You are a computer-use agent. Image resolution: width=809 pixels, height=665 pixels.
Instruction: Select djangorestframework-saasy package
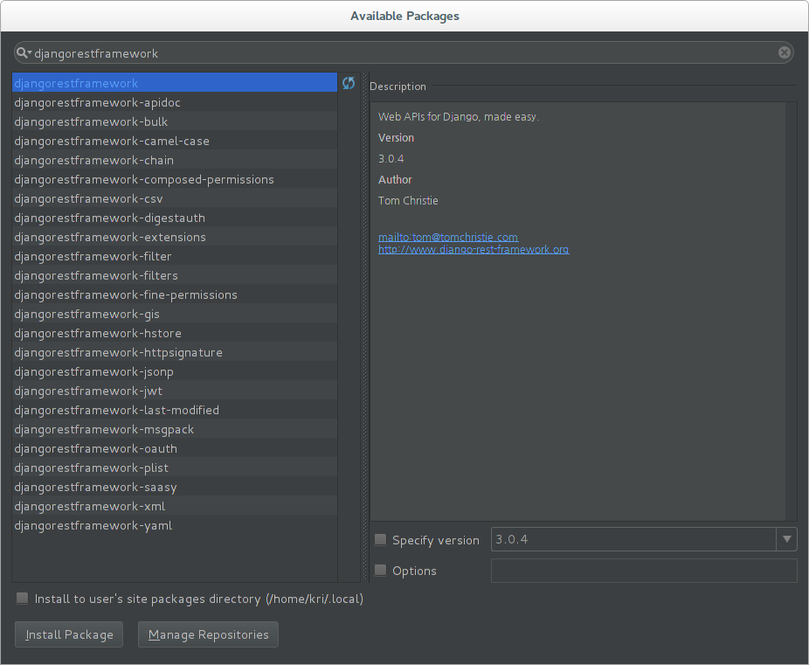point(174,487)
